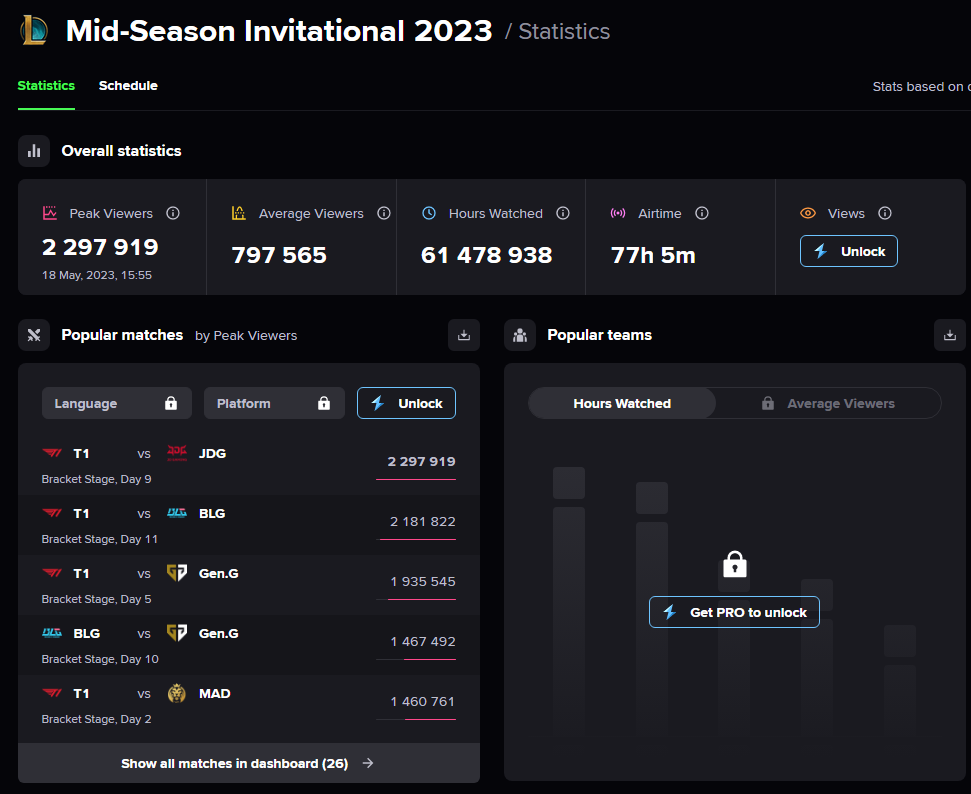
Task: Unlock the Views statistic
Action: click(848, 251)
